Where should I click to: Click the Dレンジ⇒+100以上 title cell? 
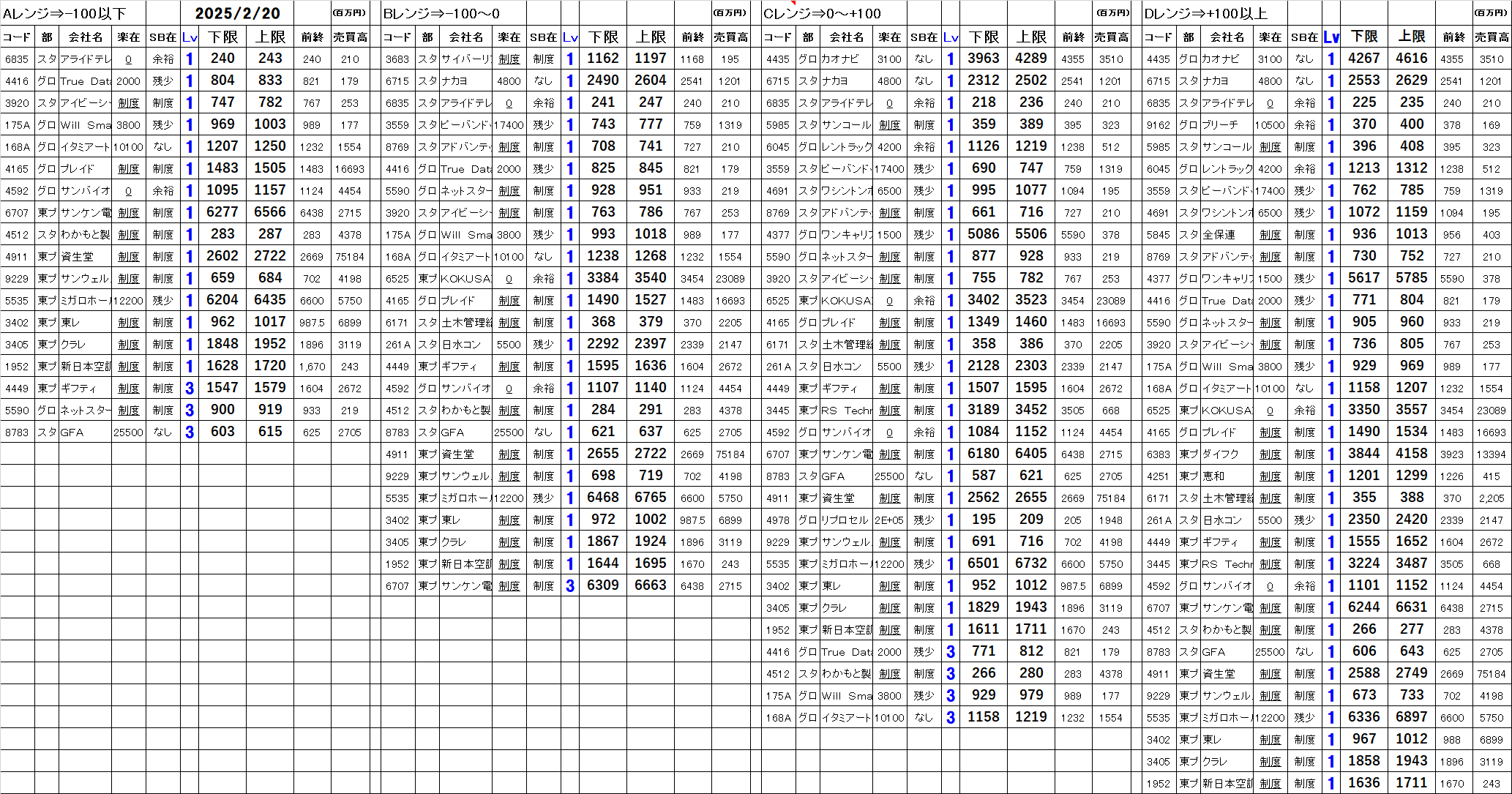(1205, 13)
